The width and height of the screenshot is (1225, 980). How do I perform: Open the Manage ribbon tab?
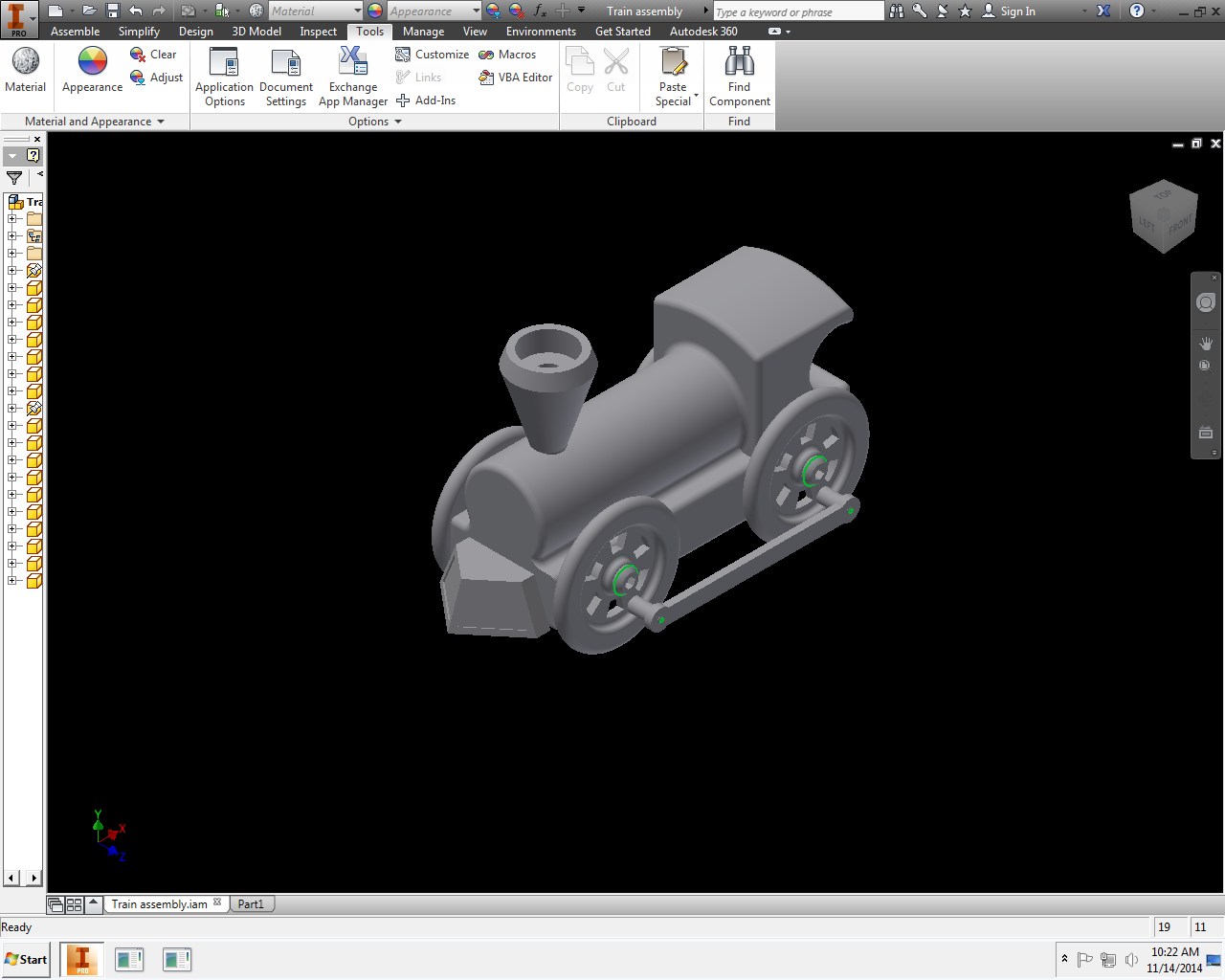click(x=423, y=32)
